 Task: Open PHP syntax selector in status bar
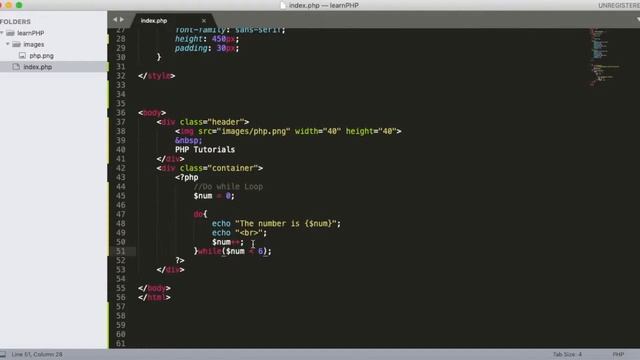click(618, 354)
